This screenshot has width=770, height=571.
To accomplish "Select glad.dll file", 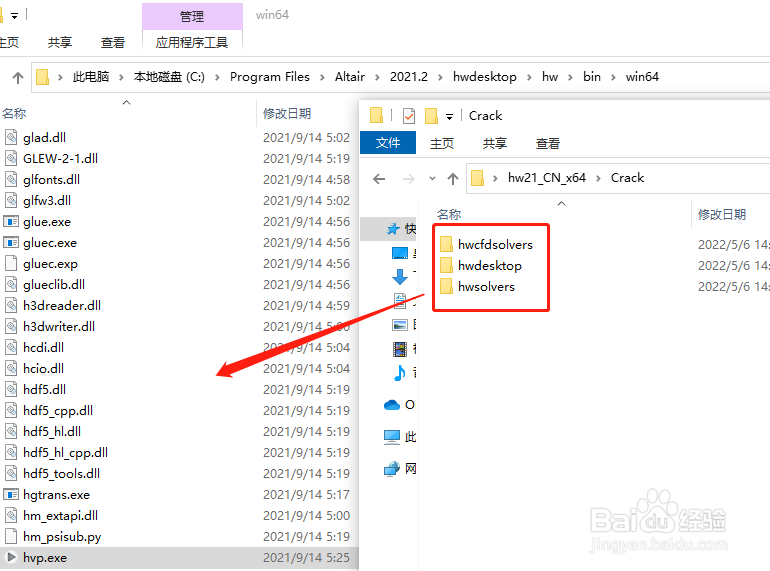I will point(44,137).
